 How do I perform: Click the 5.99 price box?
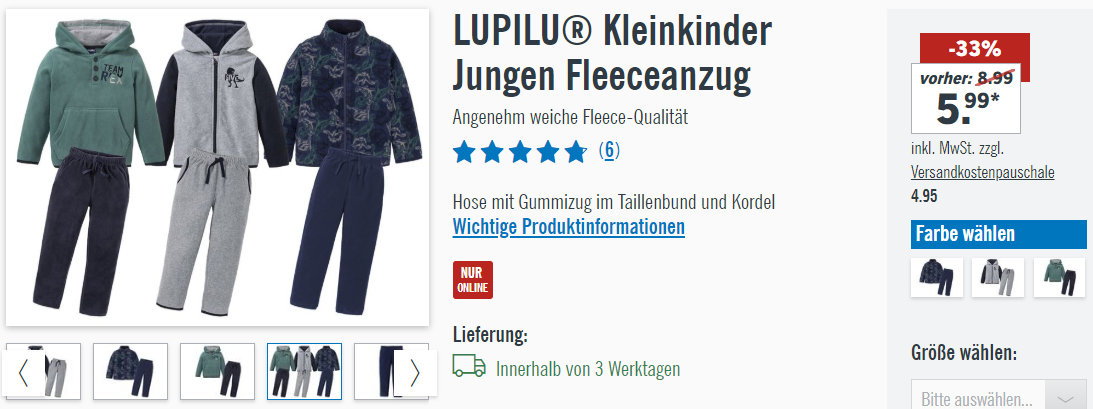[965, 98]
